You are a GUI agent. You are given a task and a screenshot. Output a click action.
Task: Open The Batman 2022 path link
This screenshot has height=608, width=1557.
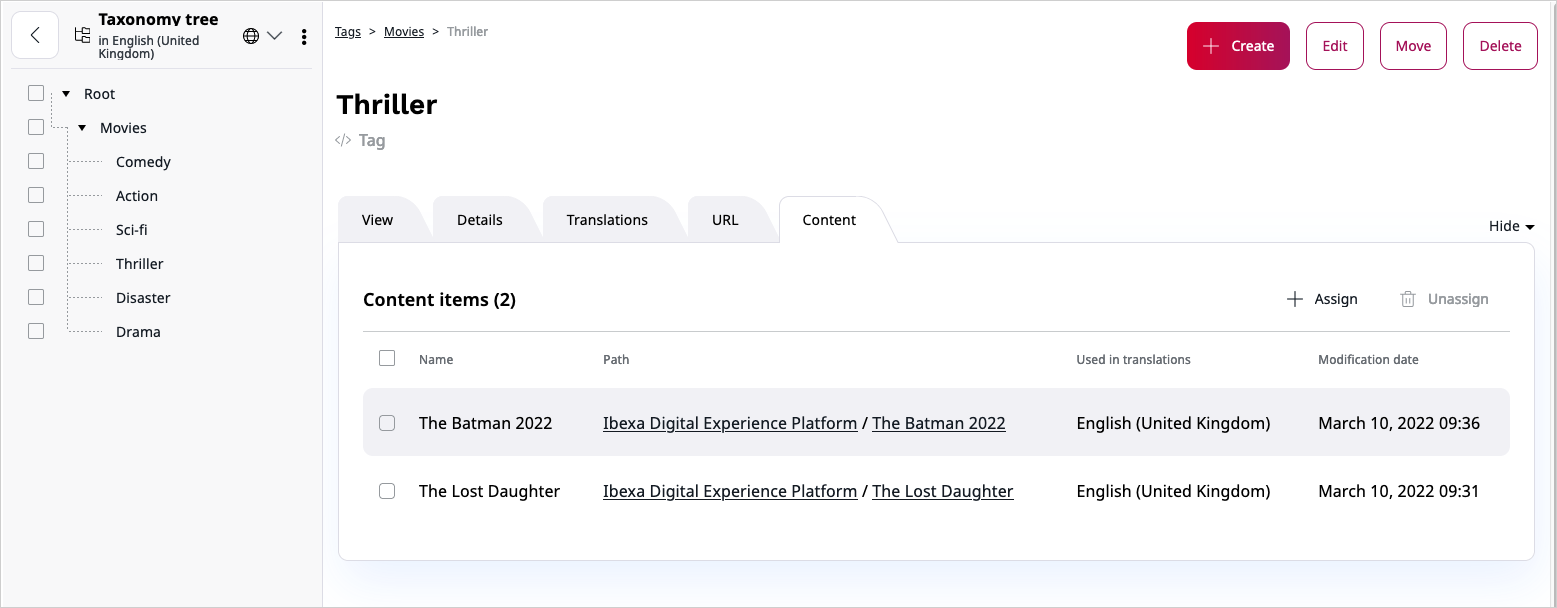coord(939,423)
